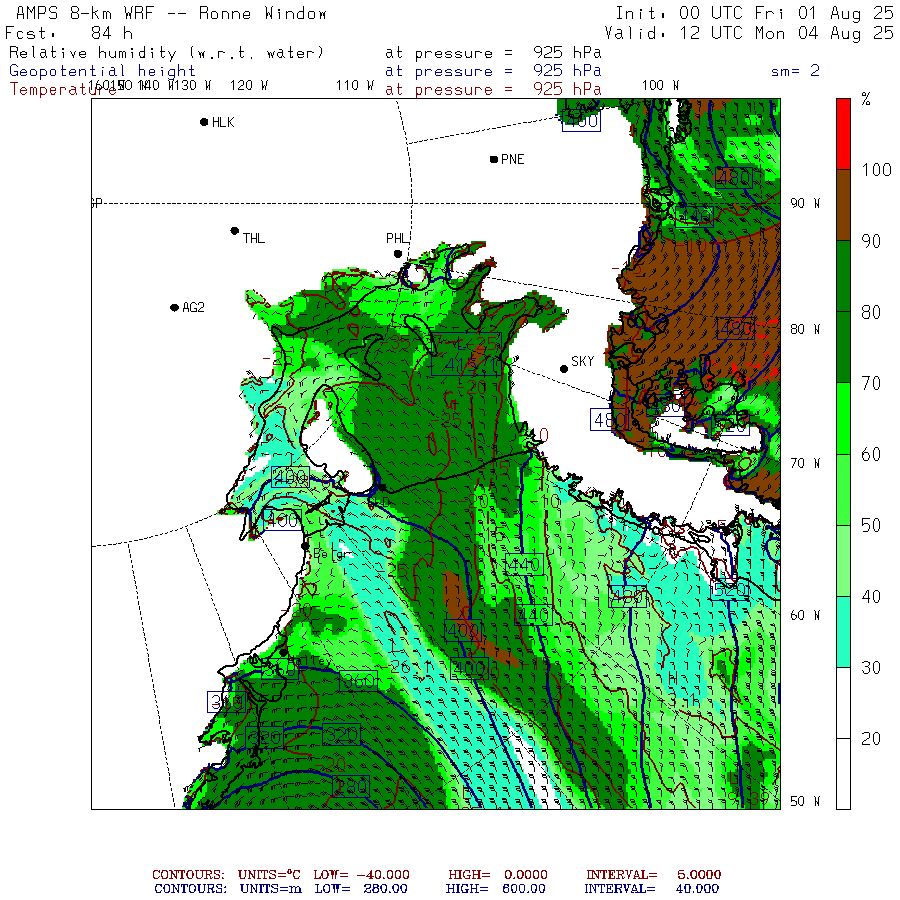Click the '50 W' longitude label on the right edge
The image size is (900, 900).
(805, 801)
